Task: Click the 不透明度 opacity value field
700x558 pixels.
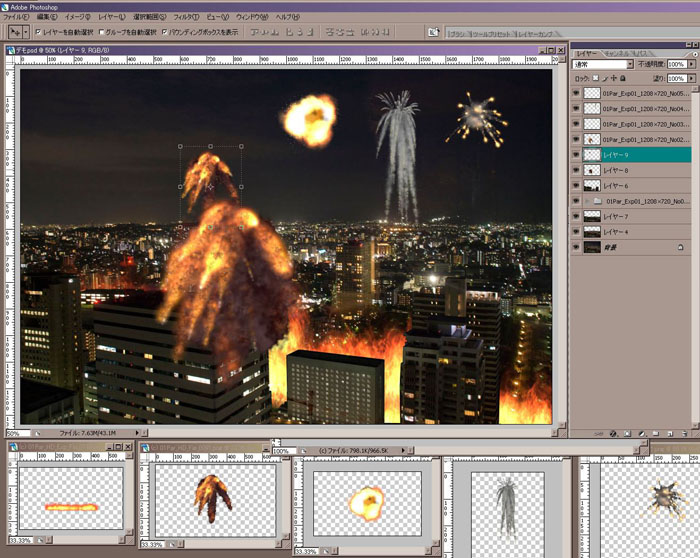Action: pyautogui.click(x=676, y=64)
